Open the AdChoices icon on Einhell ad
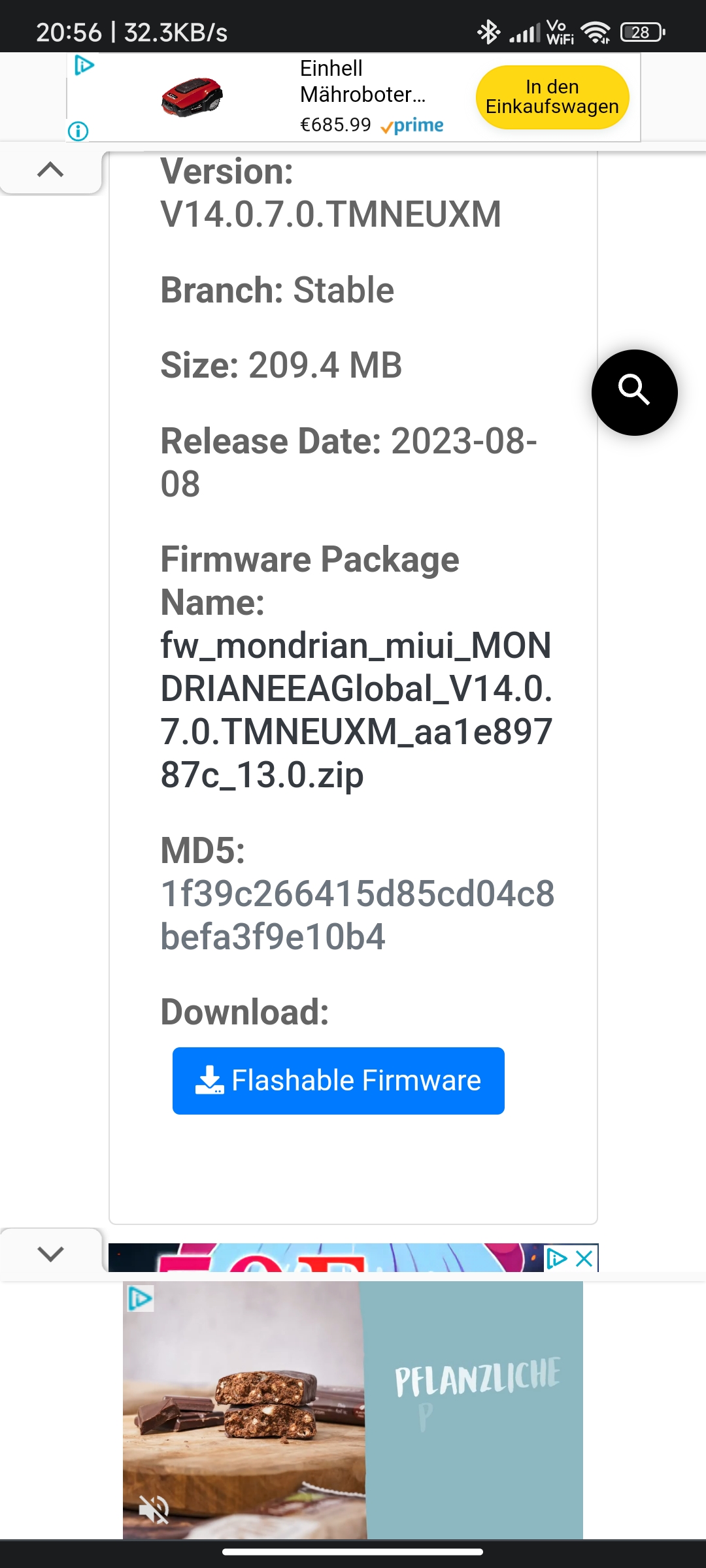Screen dimensions: 706x1568 (84, 65)
